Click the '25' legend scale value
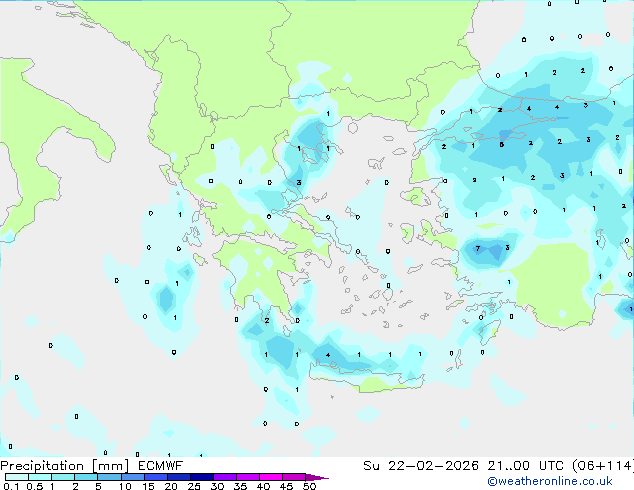This screenshot has width=634, height=490. tap(194, 486)
